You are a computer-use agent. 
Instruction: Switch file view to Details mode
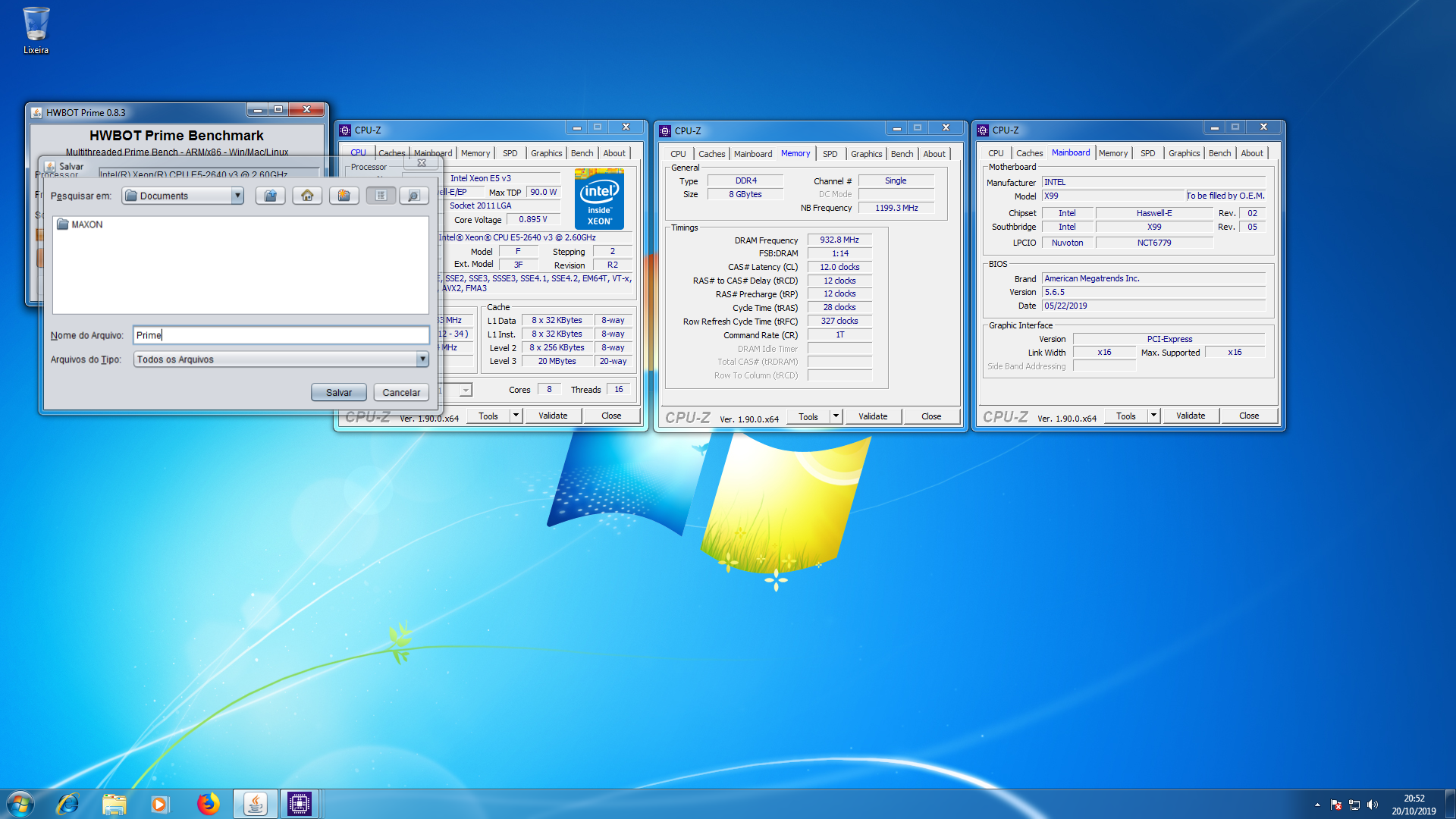414,196
